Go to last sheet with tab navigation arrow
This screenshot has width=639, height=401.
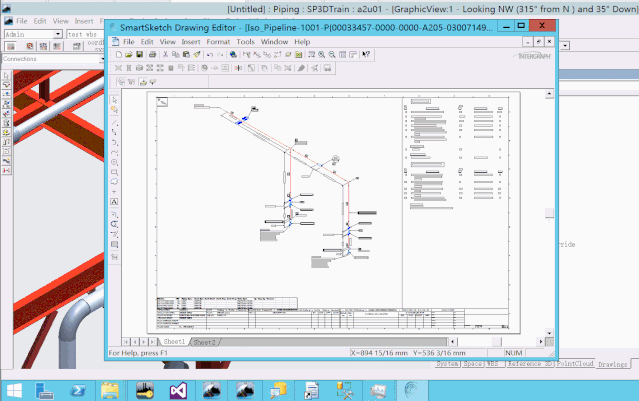pos(153,342)
